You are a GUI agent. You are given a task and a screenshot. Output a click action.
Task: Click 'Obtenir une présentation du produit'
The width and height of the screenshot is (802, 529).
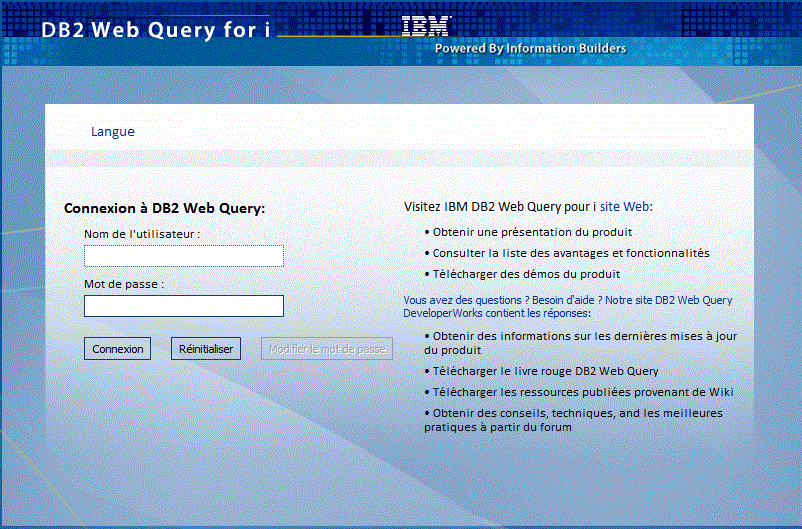(x=532, y=232)
